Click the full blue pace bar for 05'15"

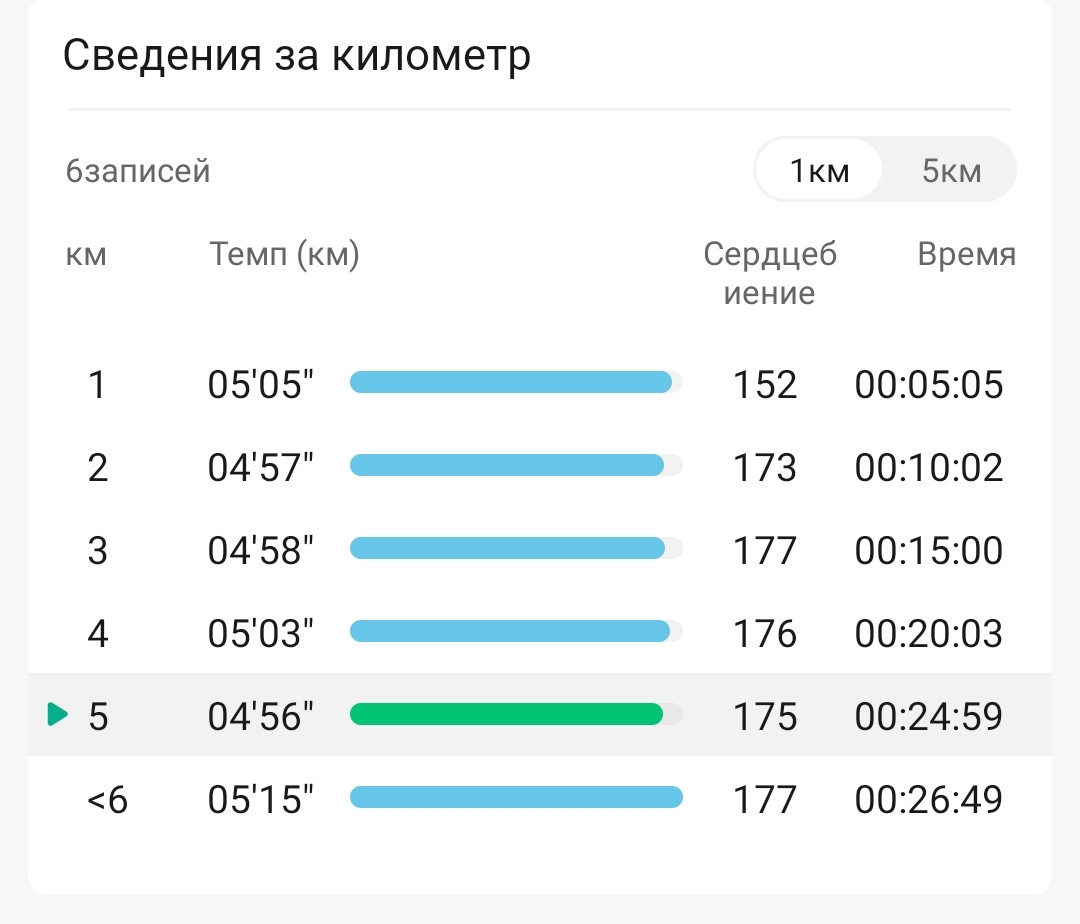coord(517,797)
